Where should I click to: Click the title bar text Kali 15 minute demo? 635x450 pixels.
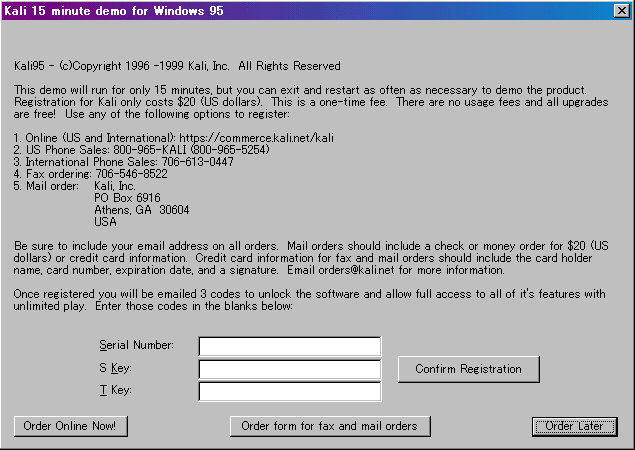pyautogui.click(x=113, y=11)
